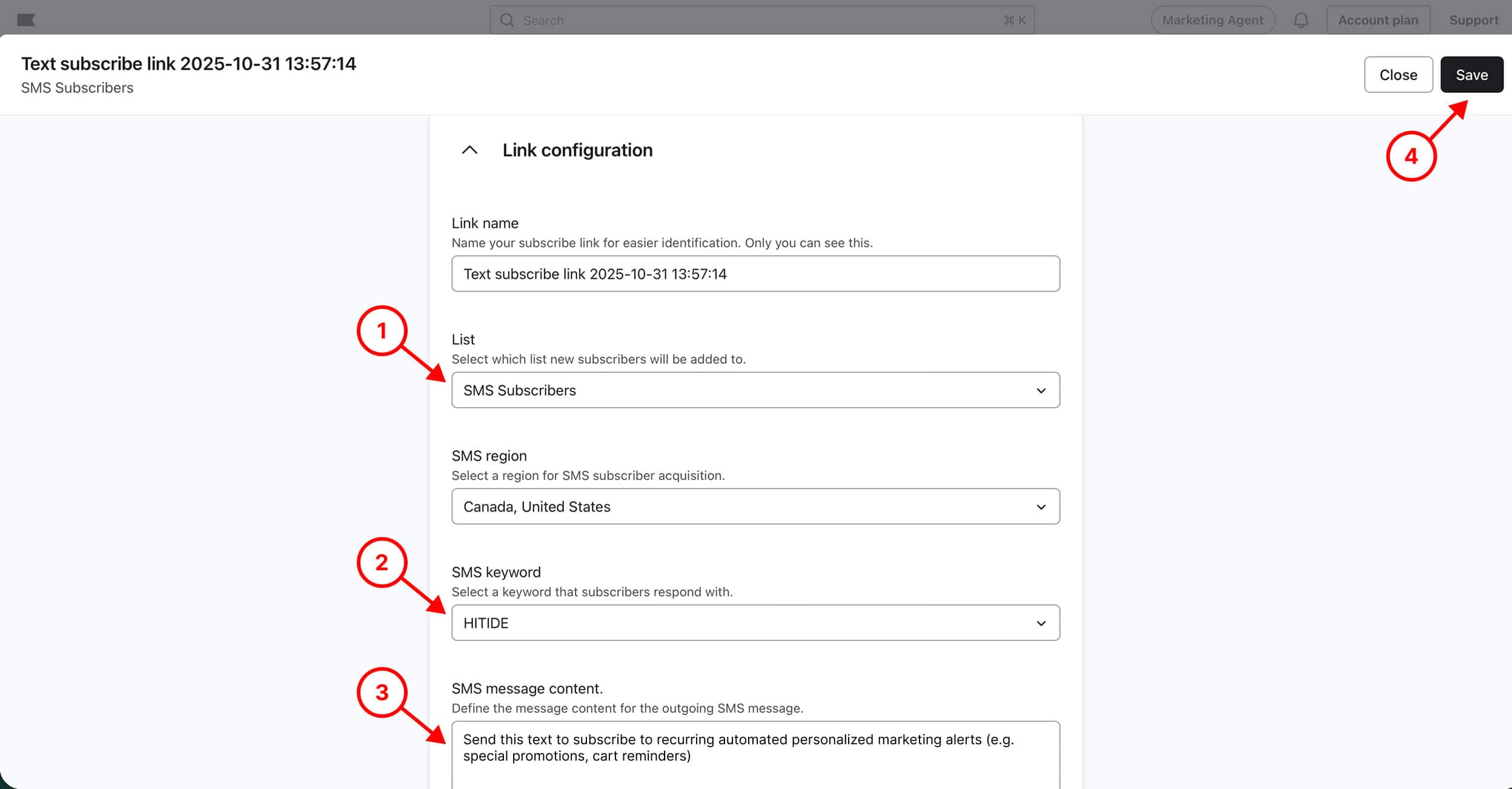Open the notifications bell
The width and height of the screenshot is (1512, 789).
click(x=1301, y=20)
